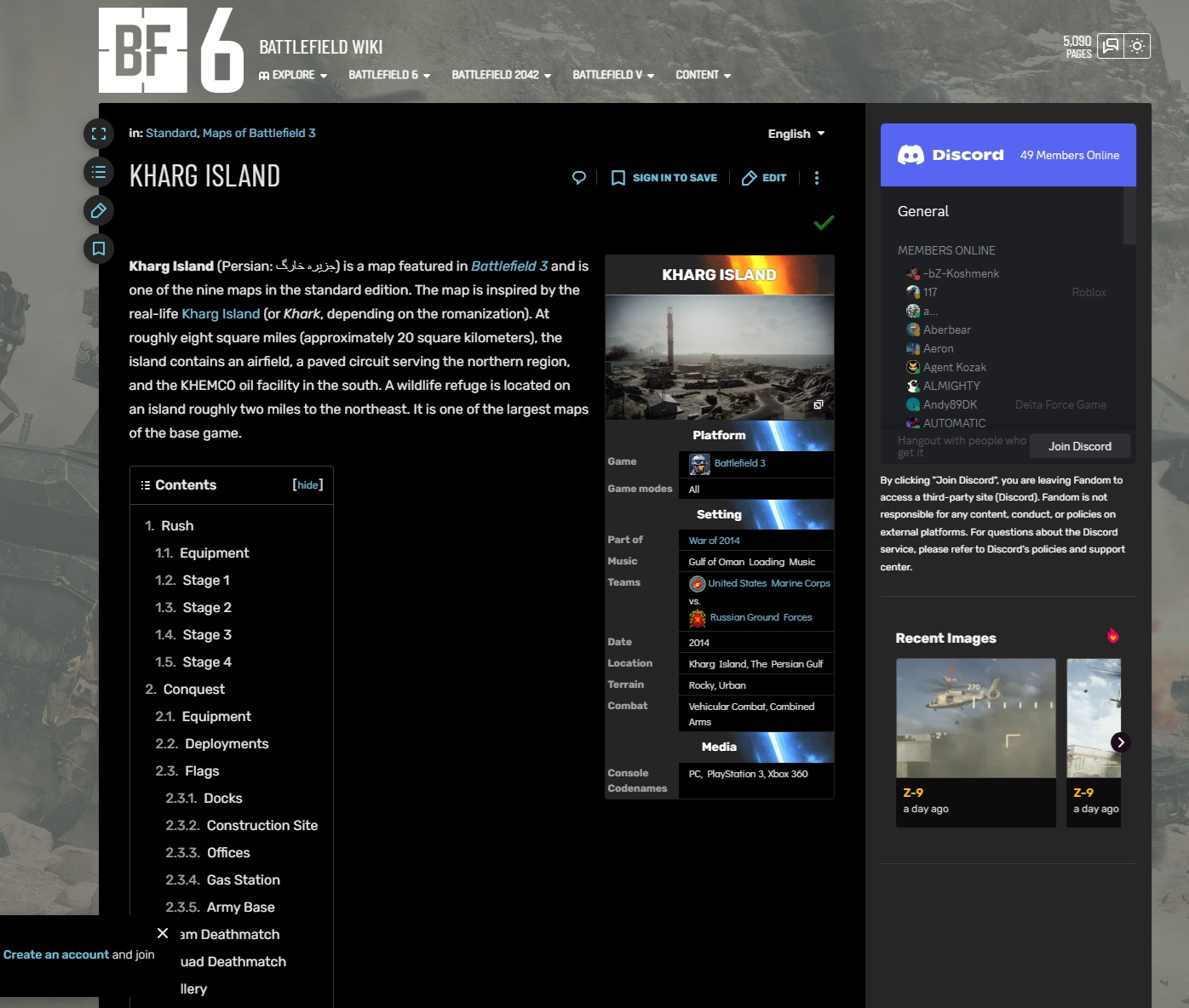Click the Andy89DK member avatar
The width and height of the screenshot is (1189, 1008).
(913, 405)
